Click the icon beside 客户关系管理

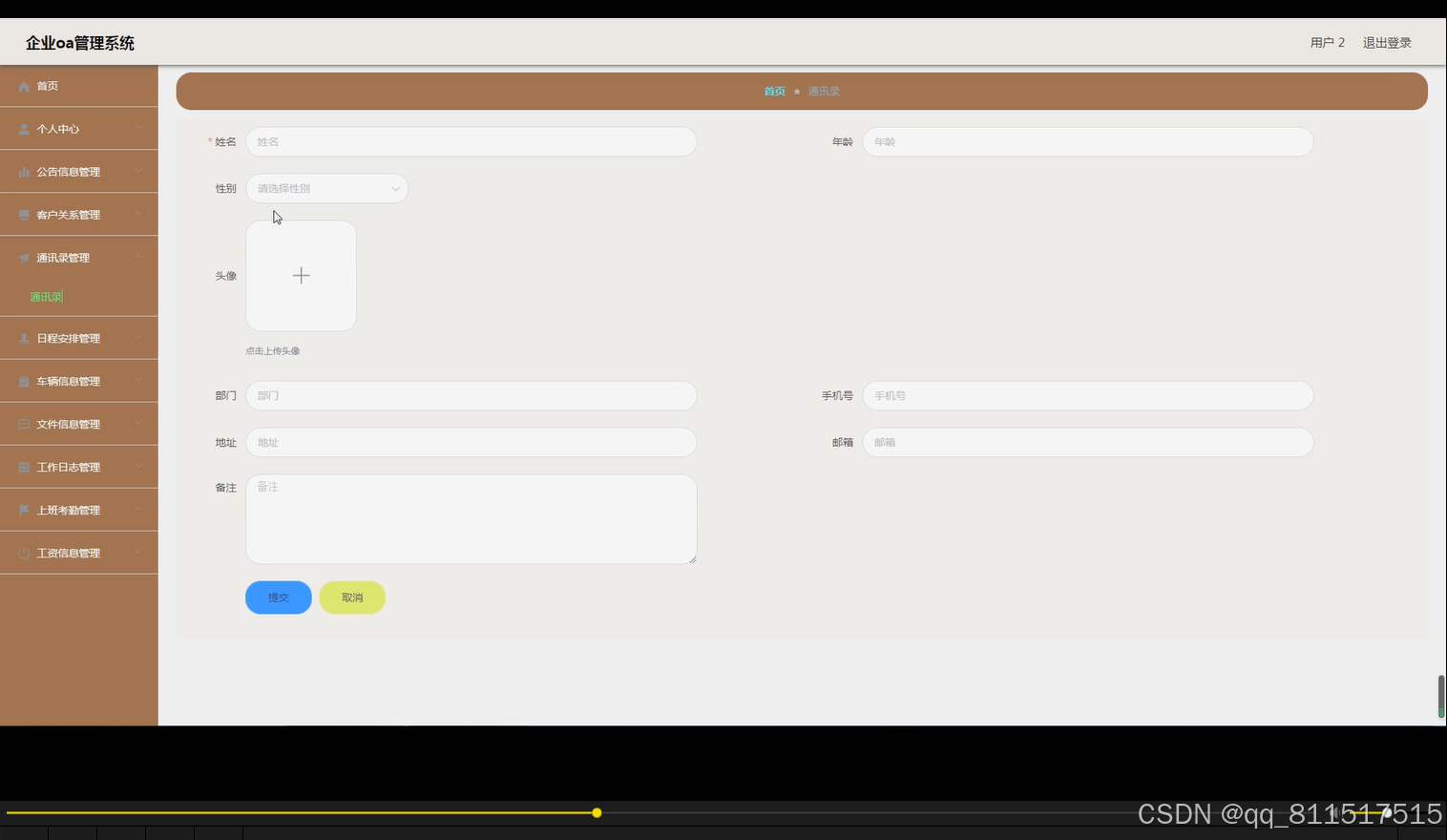[x=24, y=215]
